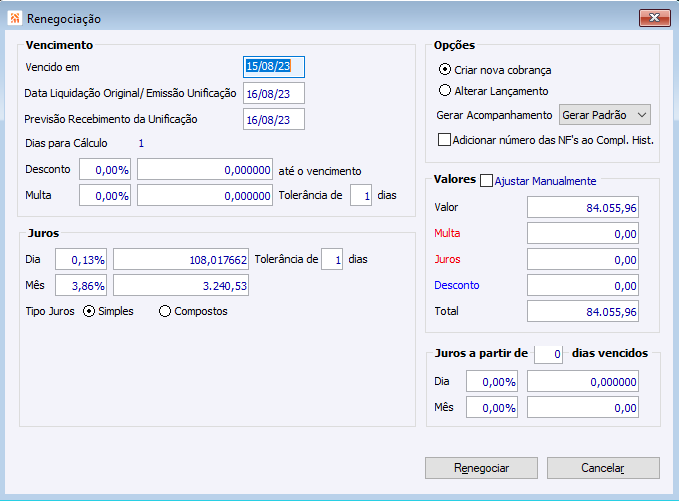Close the Renegociação dialog window
Image resolution: width=679 pixels, height=501 pixels.
pos(653,18)
